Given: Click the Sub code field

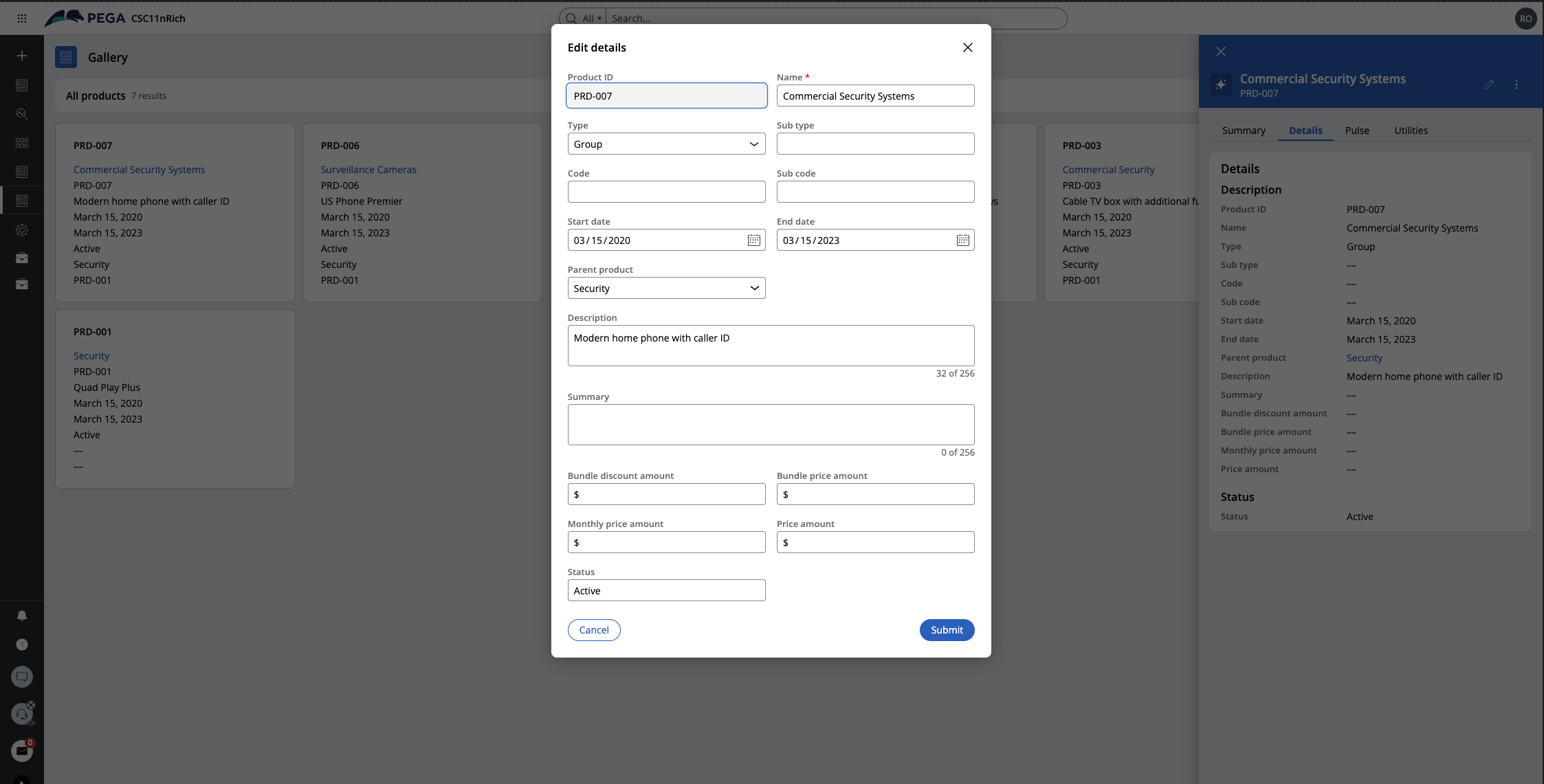Looking at the screenshot, I should tap(875, 192).
